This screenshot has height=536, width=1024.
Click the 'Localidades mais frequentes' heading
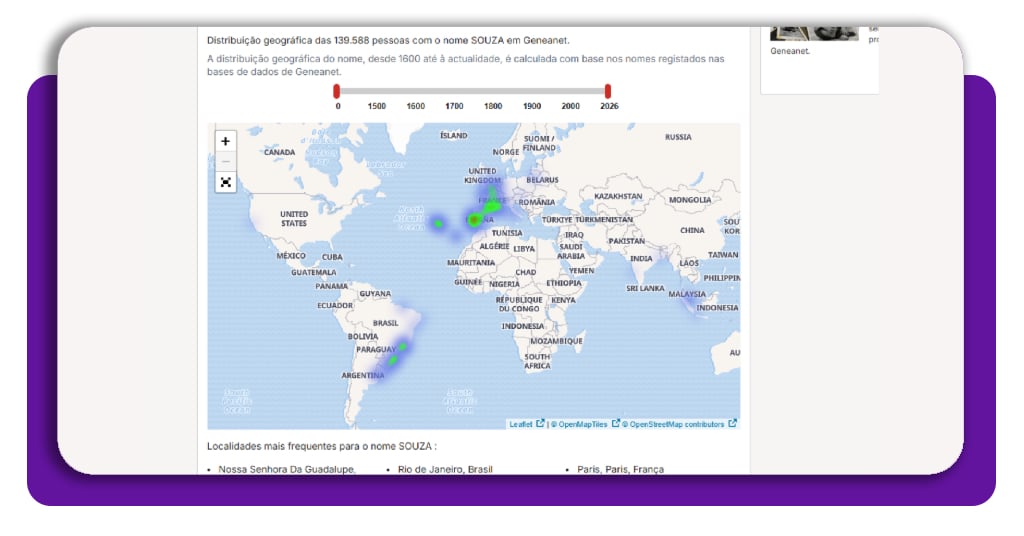coord(322,447)
